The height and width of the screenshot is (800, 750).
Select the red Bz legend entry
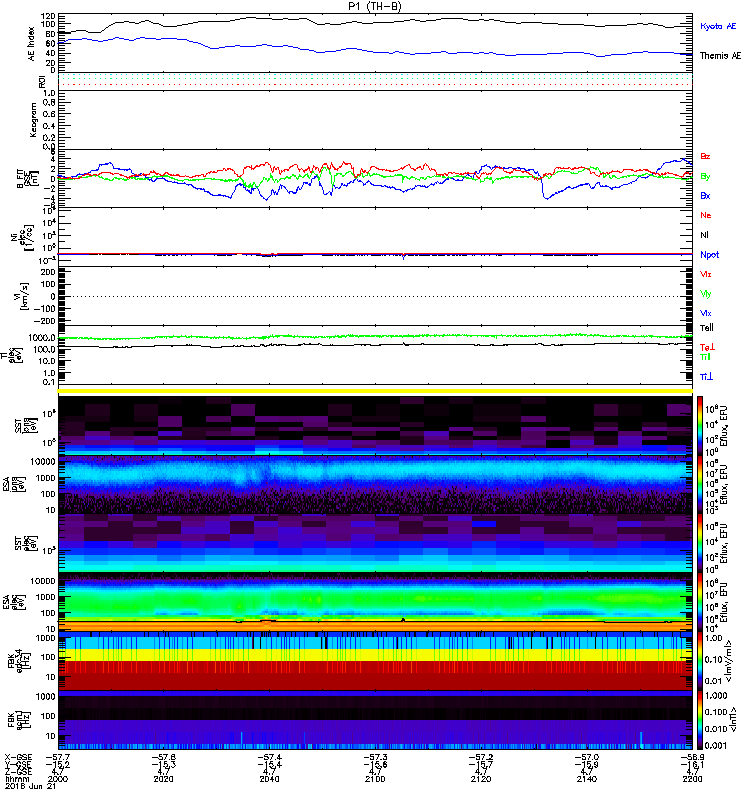(705, 156)
